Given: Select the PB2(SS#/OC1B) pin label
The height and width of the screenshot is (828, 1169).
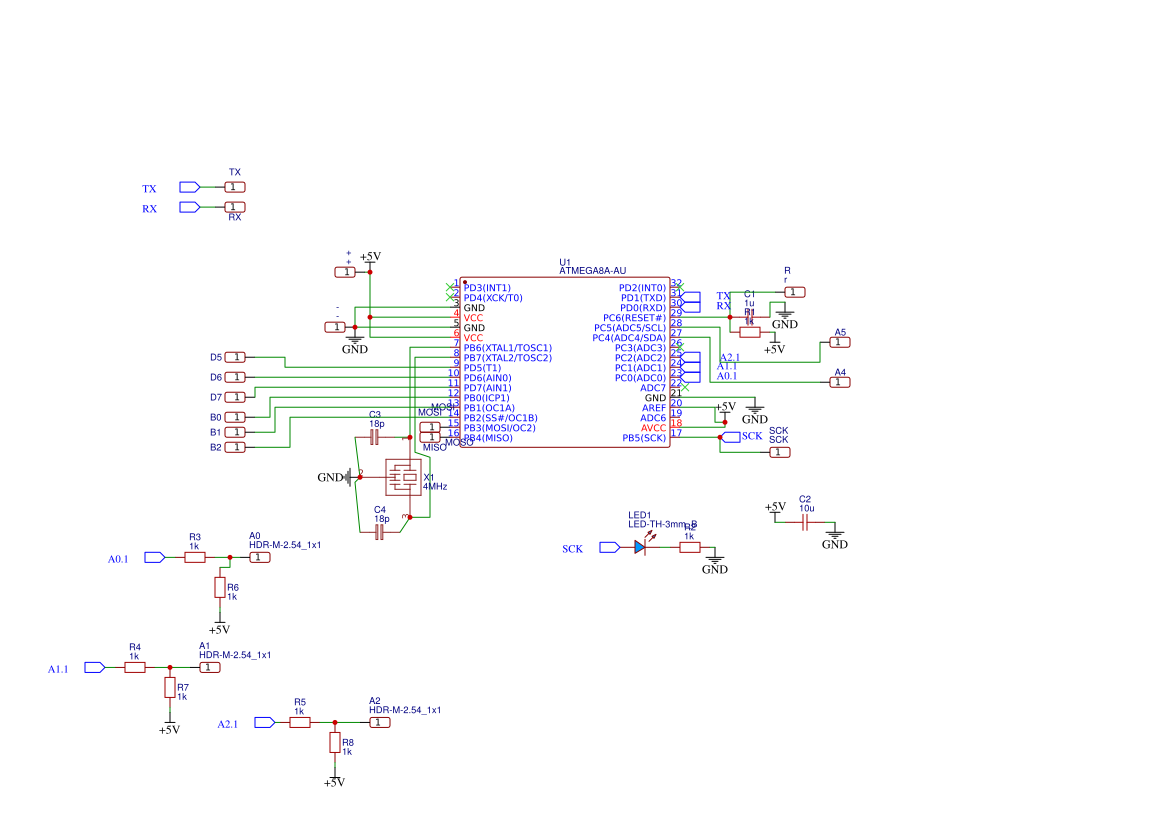Looking at the screenshot, I should (500, 418).
